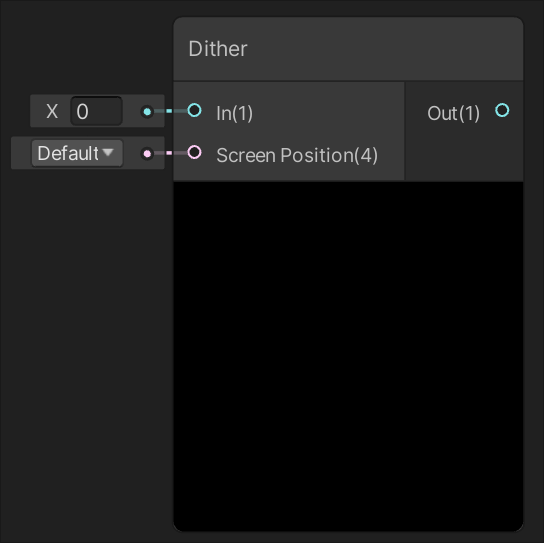The image size is (544, 543).
Task: Click the Out(1) port label
Action: pos(453,113)
